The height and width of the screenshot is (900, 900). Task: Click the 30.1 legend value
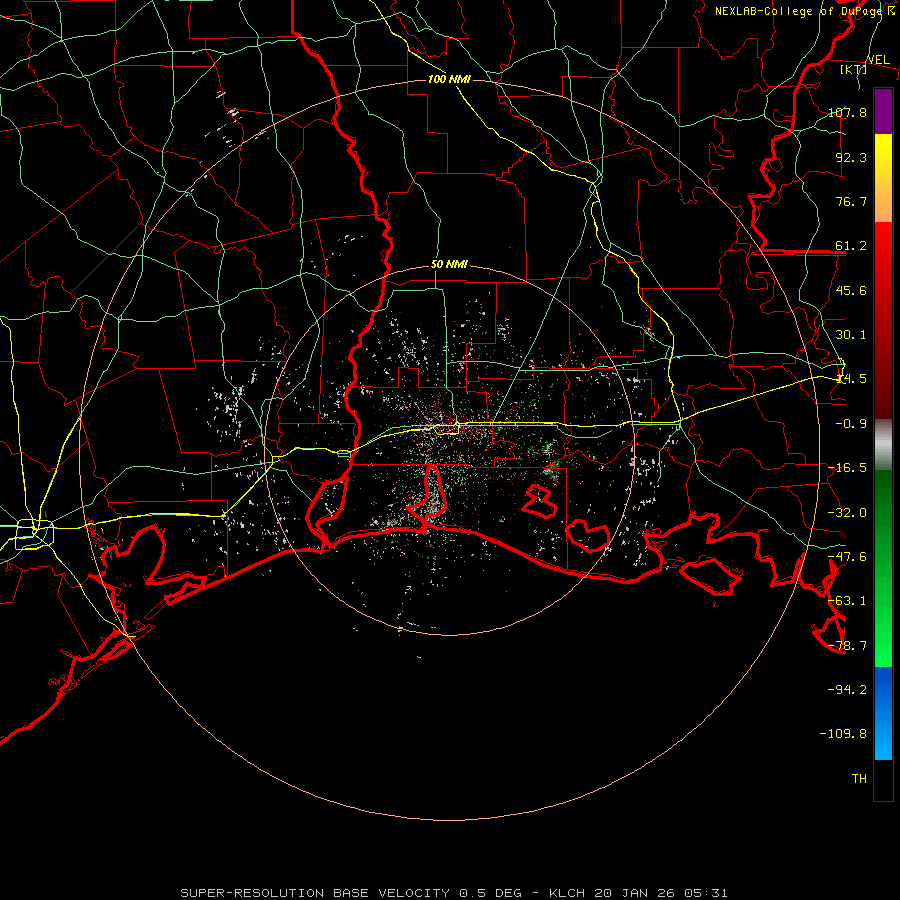coord(851,335)
